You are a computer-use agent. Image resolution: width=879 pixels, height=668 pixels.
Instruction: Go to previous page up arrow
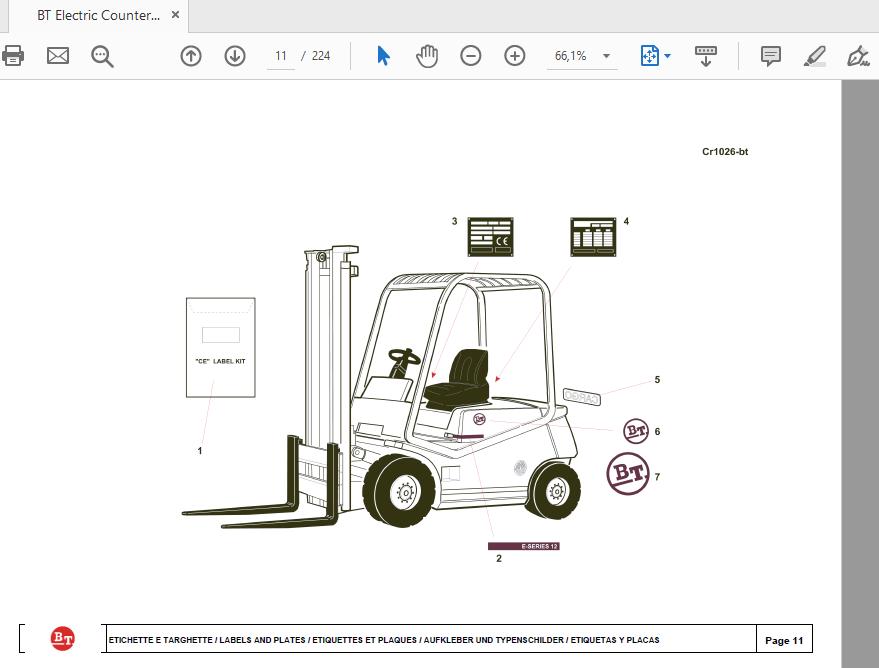(191, 56)
